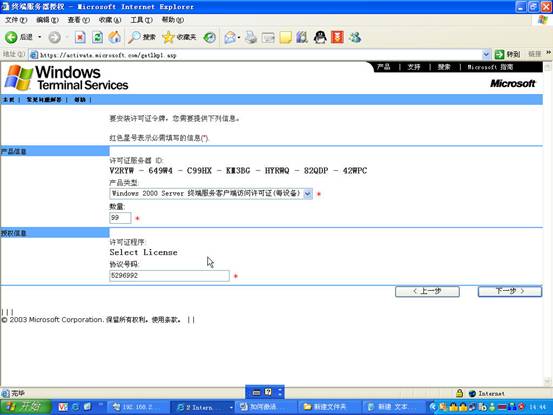Click the yellow note toolbar icon
Image resolution: width=553 pixels, height=415 pixels.
[285, 37]
